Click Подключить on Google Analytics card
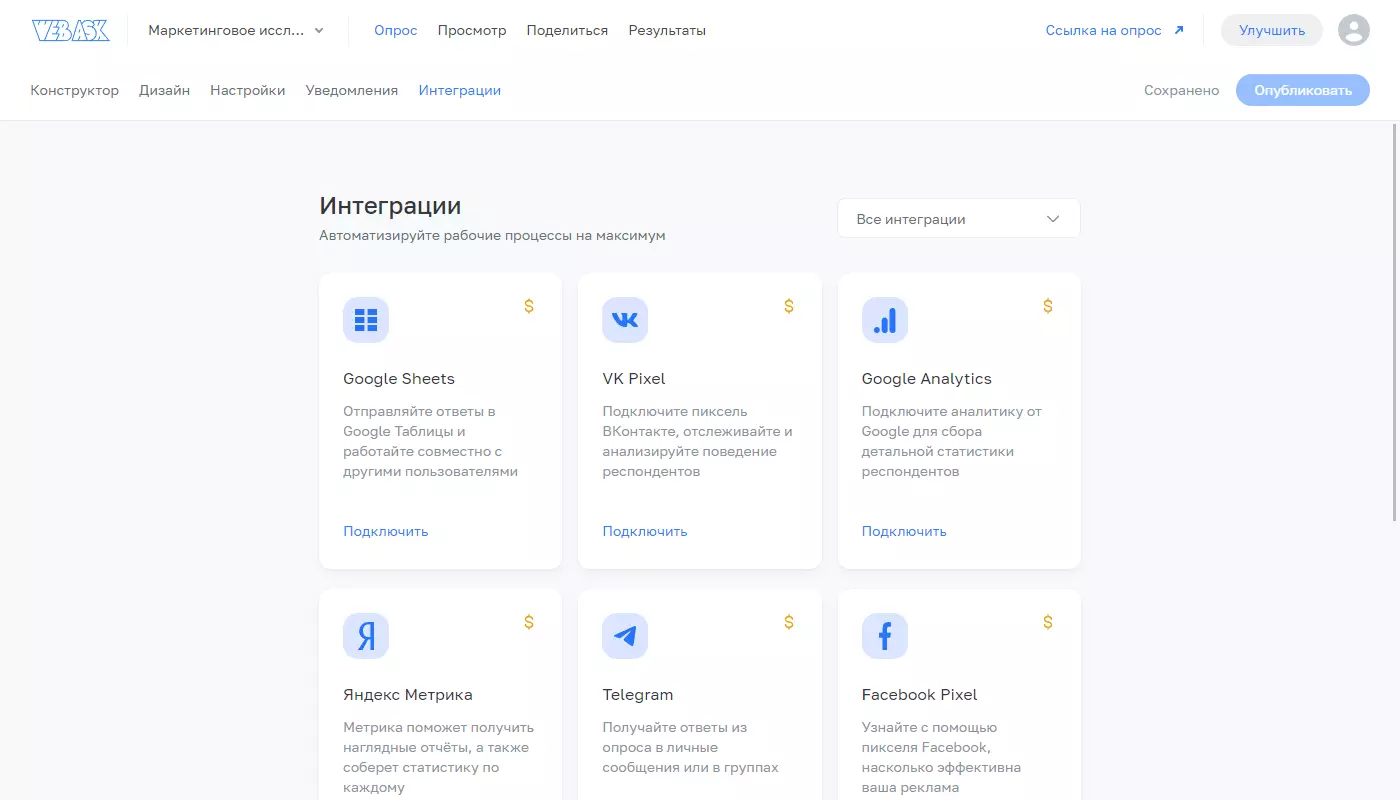This screenshot has width=1400, height=800. coord(904,531)
